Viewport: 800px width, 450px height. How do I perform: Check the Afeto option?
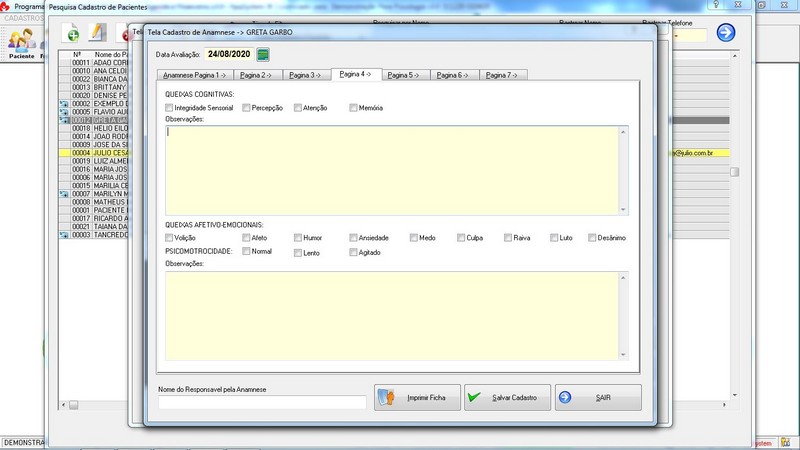(246, 238)
